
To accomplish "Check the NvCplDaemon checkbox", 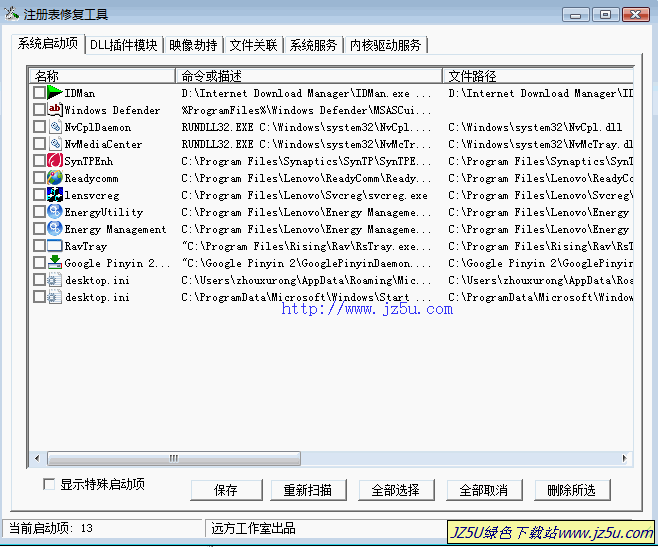I will (39, 127).
